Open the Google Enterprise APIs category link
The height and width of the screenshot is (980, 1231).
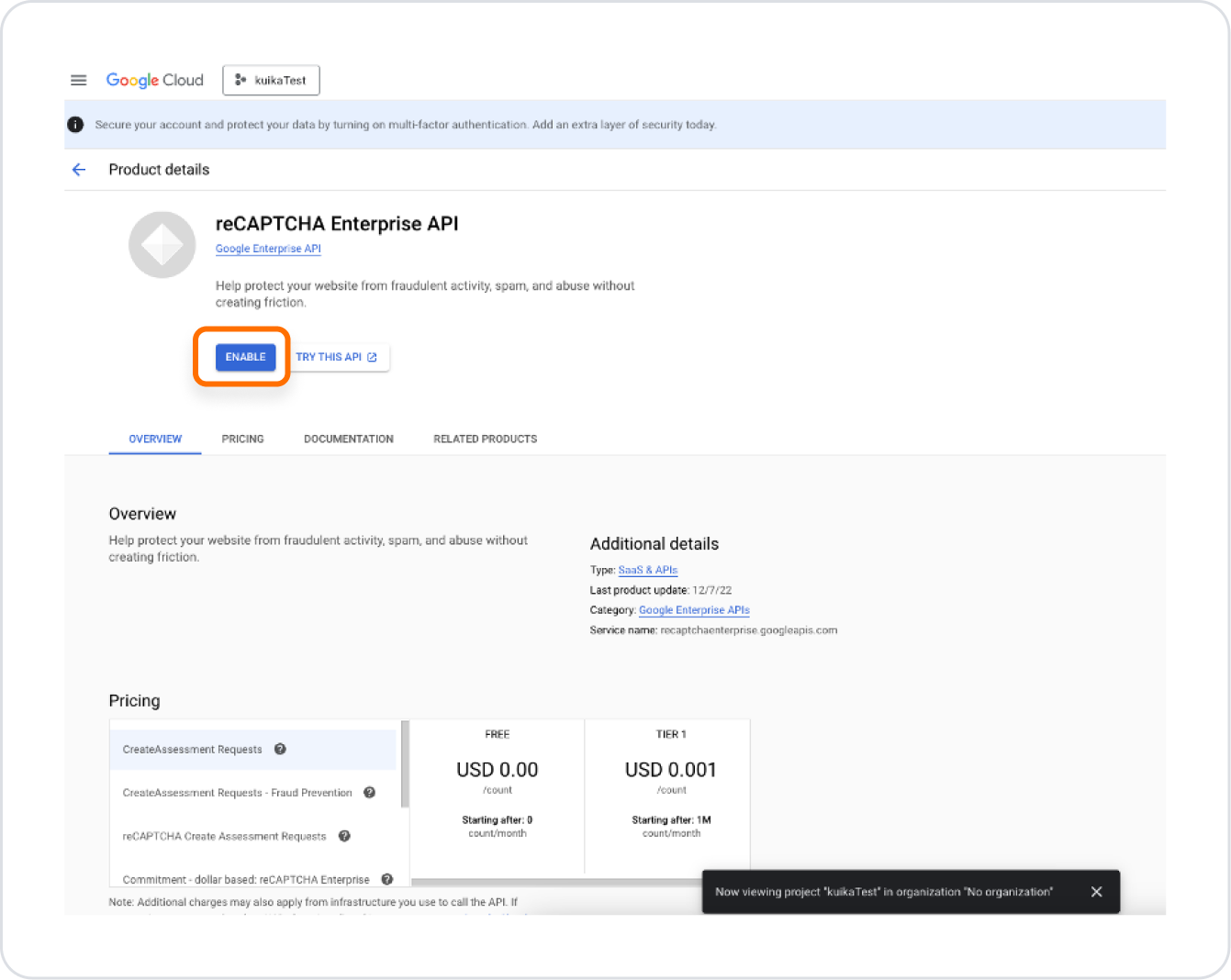[694, 610]
